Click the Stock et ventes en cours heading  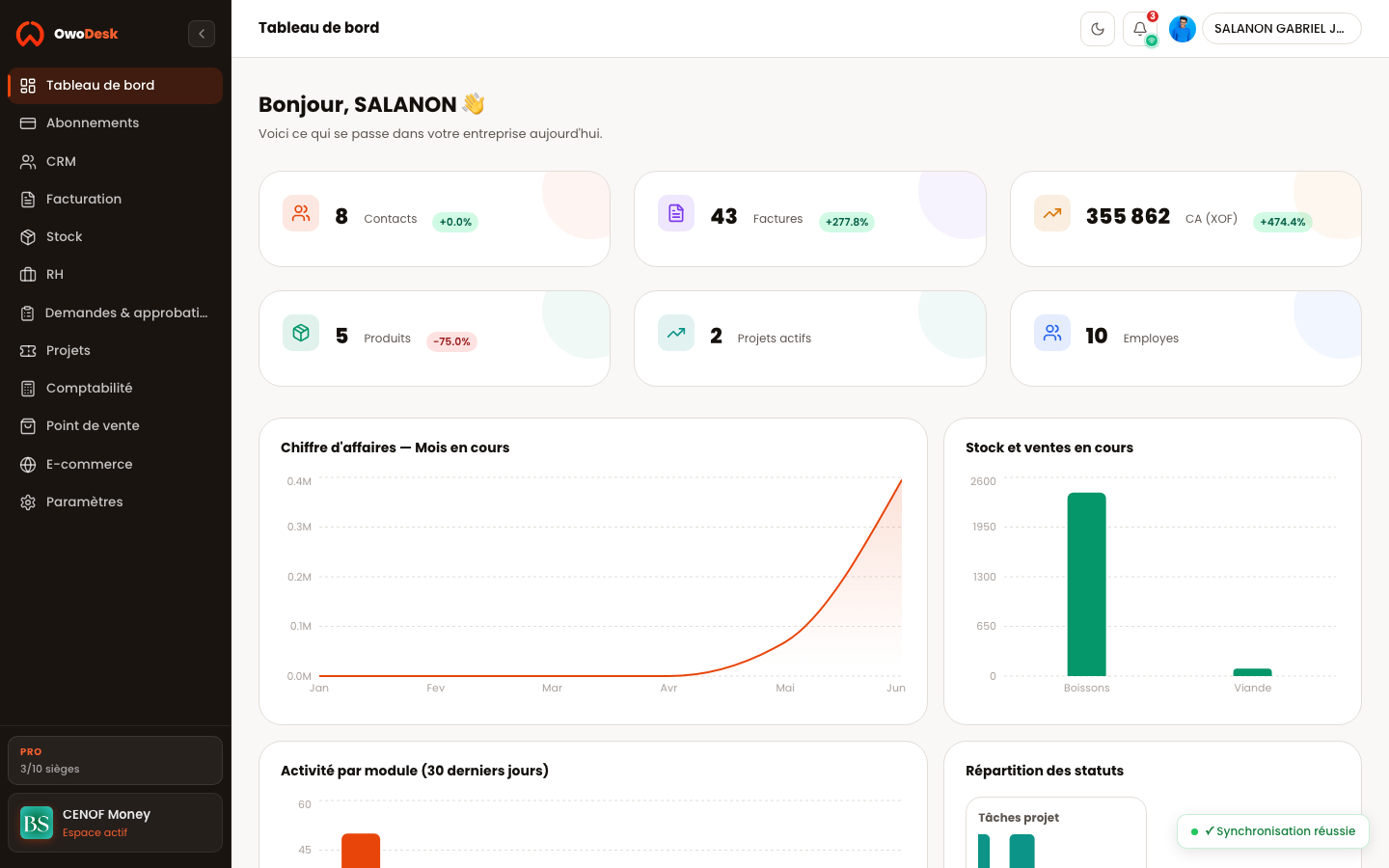click(x=1049, y=448)
